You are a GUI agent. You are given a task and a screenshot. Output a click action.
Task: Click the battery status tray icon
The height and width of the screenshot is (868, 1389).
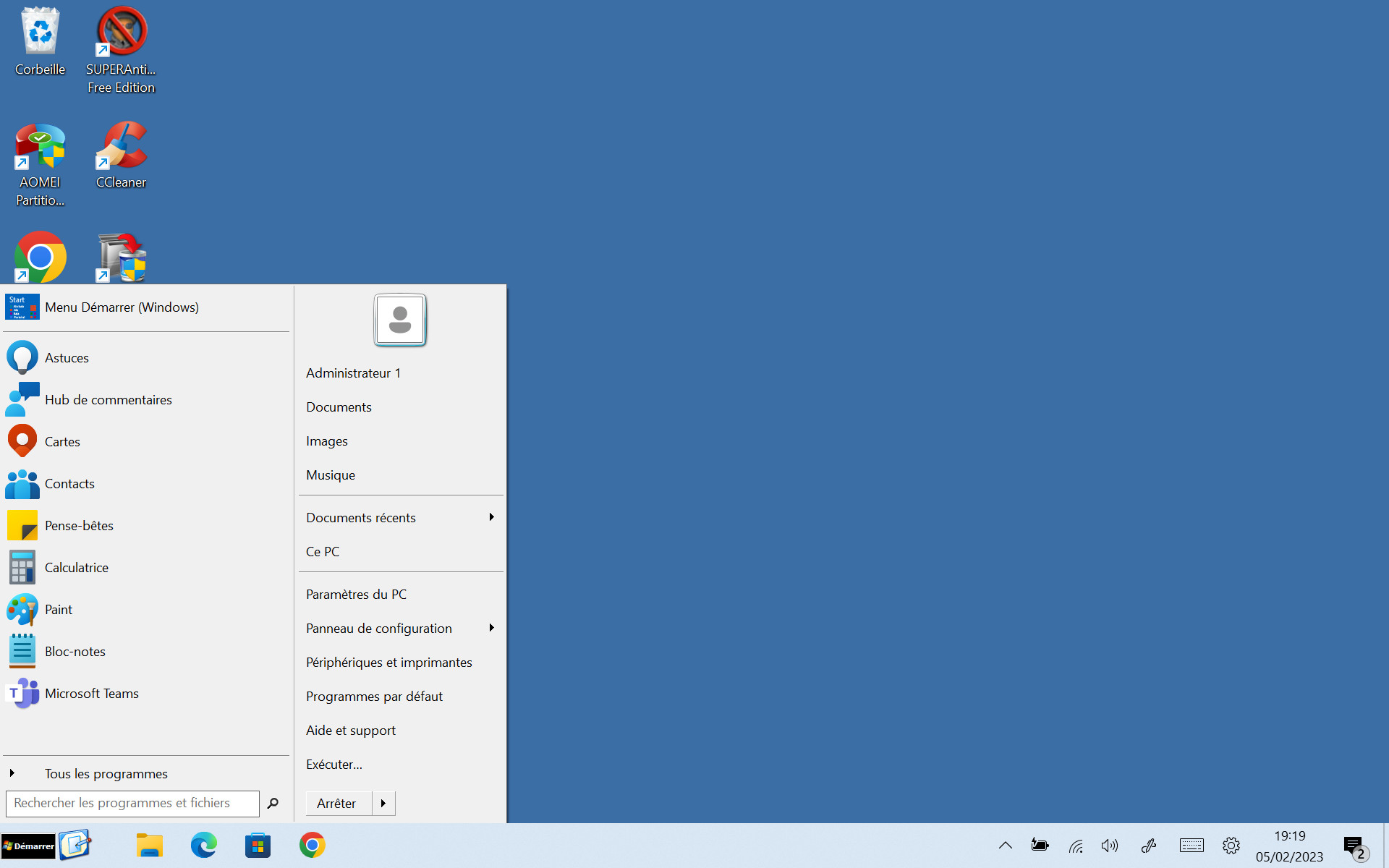coord(1040,845)
